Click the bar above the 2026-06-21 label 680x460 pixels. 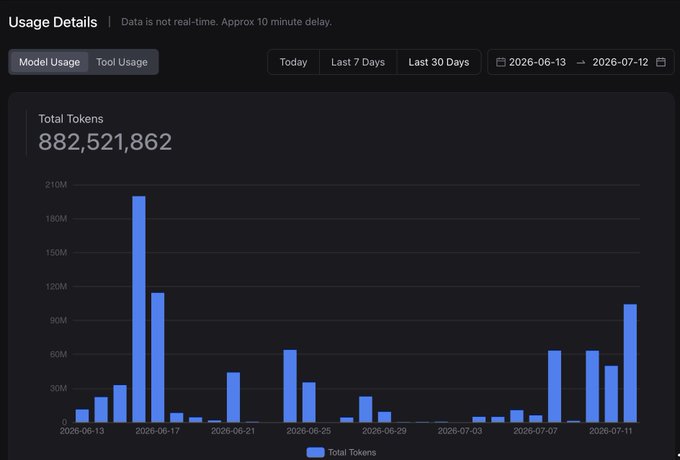coord(233,397)
